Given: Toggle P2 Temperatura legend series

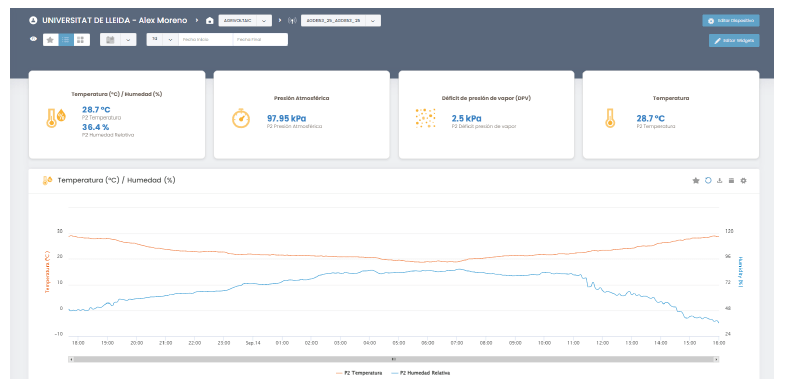Looking at the screenshot, I should 359,373.
